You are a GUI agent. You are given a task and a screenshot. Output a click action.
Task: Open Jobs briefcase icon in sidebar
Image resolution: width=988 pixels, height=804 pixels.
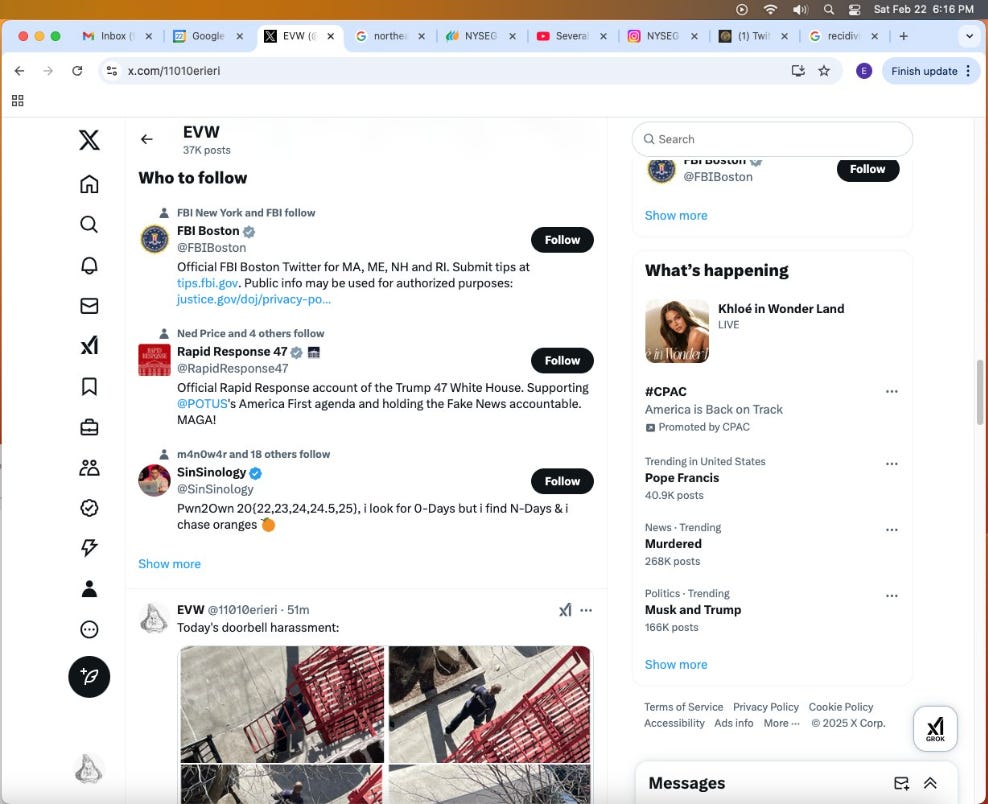89,427
